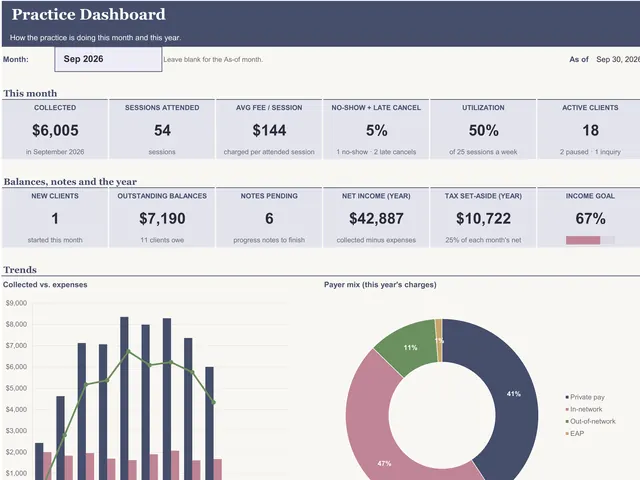Click the No-Show + Late Cancel 5% value
Screen dimensions: 640x480
376,130
